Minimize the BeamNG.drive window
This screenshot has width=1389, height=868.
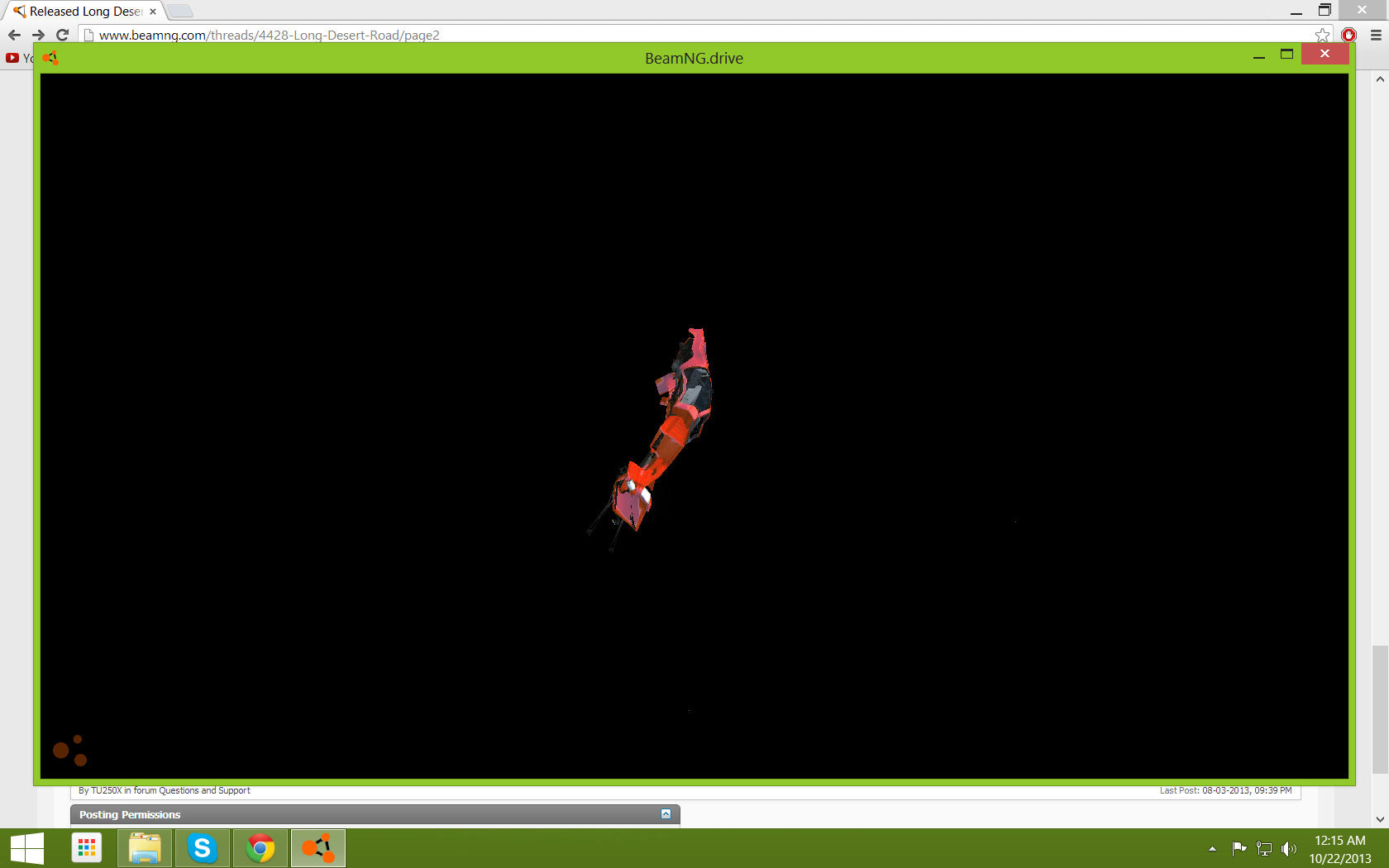click(1259, 55)
